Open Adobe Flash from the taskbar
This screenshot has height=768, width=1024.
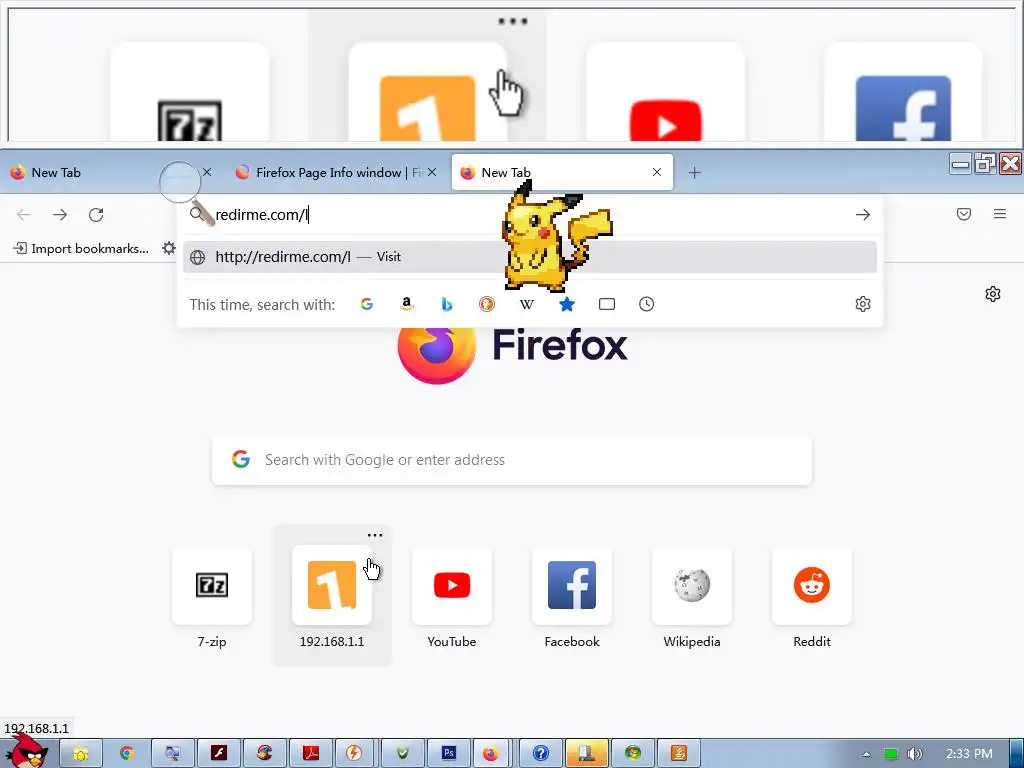pos(219,753)
